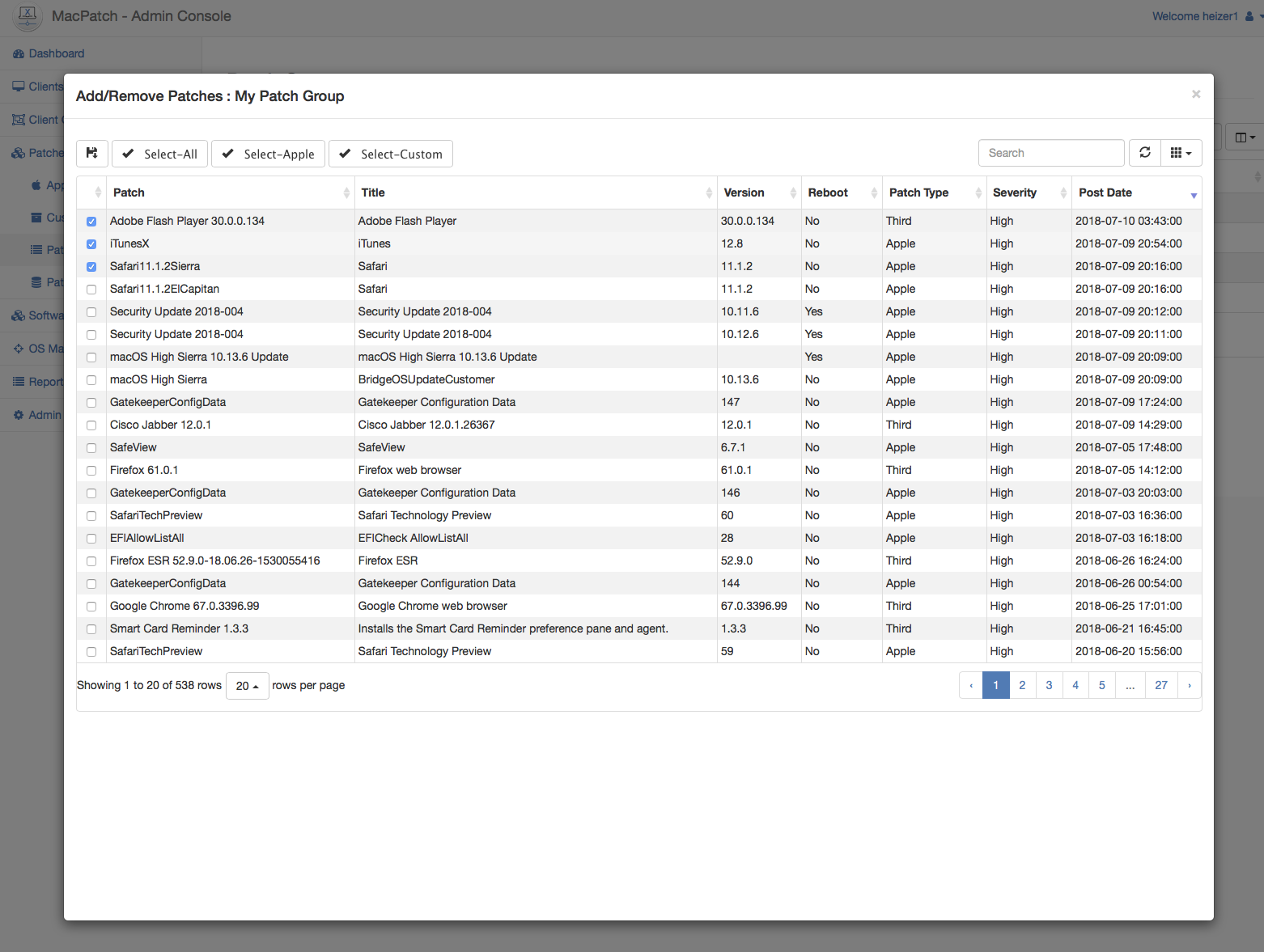The height and width of the screenshot is (952, 1264).
Task: Sort by the Patch Type column
Action: coord(935,193)
